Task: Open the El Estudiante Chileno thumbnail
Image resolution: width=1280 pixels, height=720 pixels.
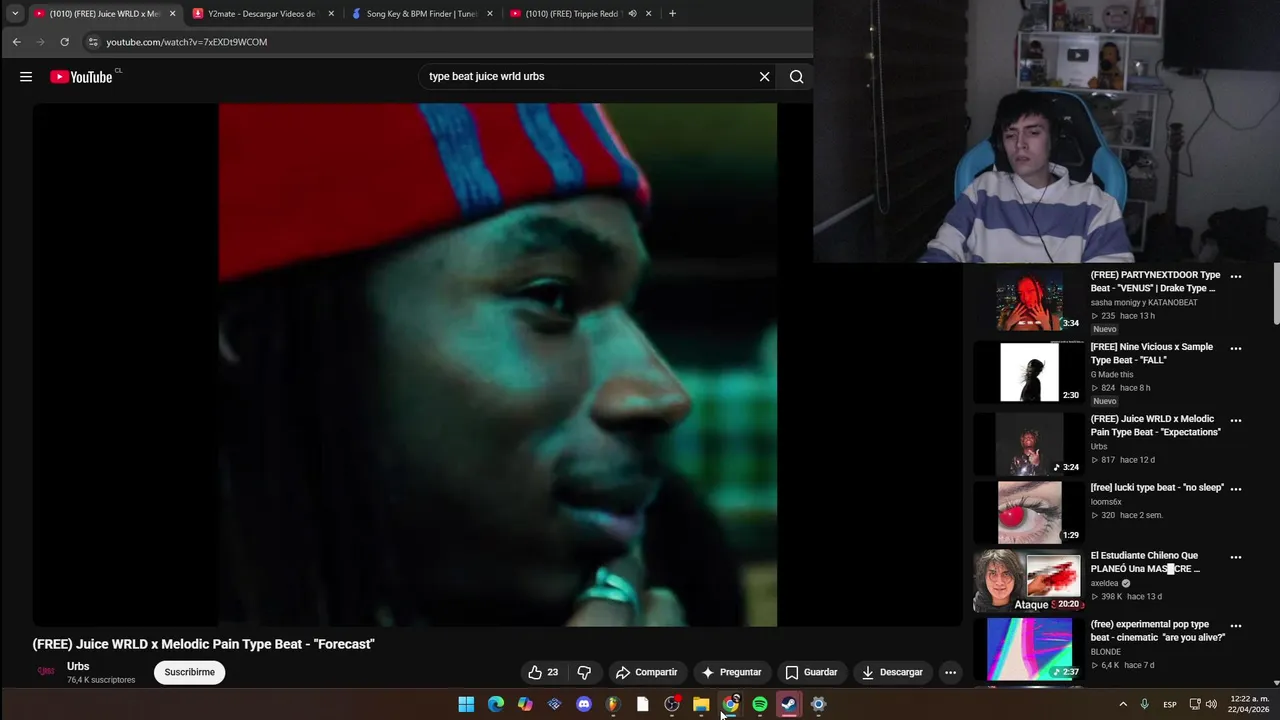Action: click(x=1029, y=580)
